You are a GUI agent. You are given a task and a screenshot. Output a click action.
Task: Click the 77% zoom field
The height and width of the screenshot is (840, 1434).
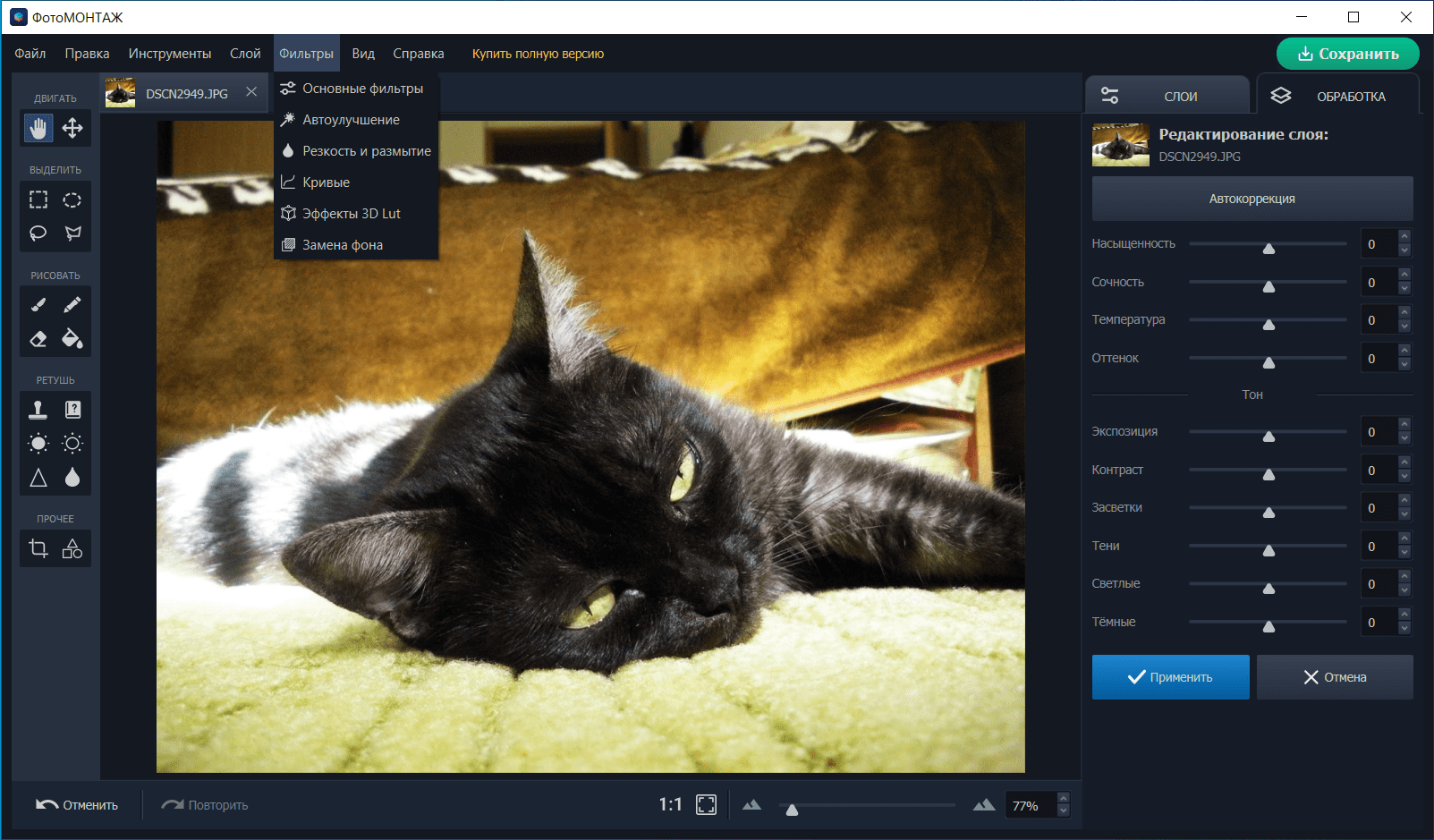[x=1031, y=806]
